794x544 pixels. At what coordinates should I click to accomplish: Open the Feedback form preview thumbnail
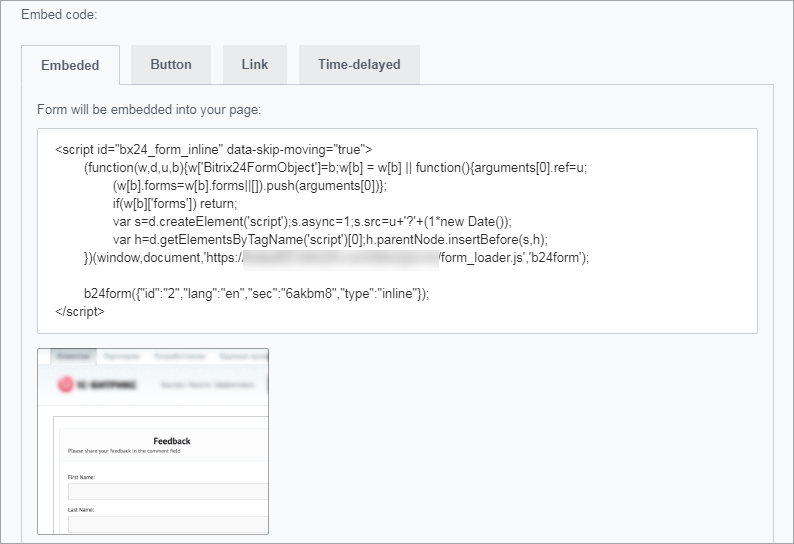point(153,441)
